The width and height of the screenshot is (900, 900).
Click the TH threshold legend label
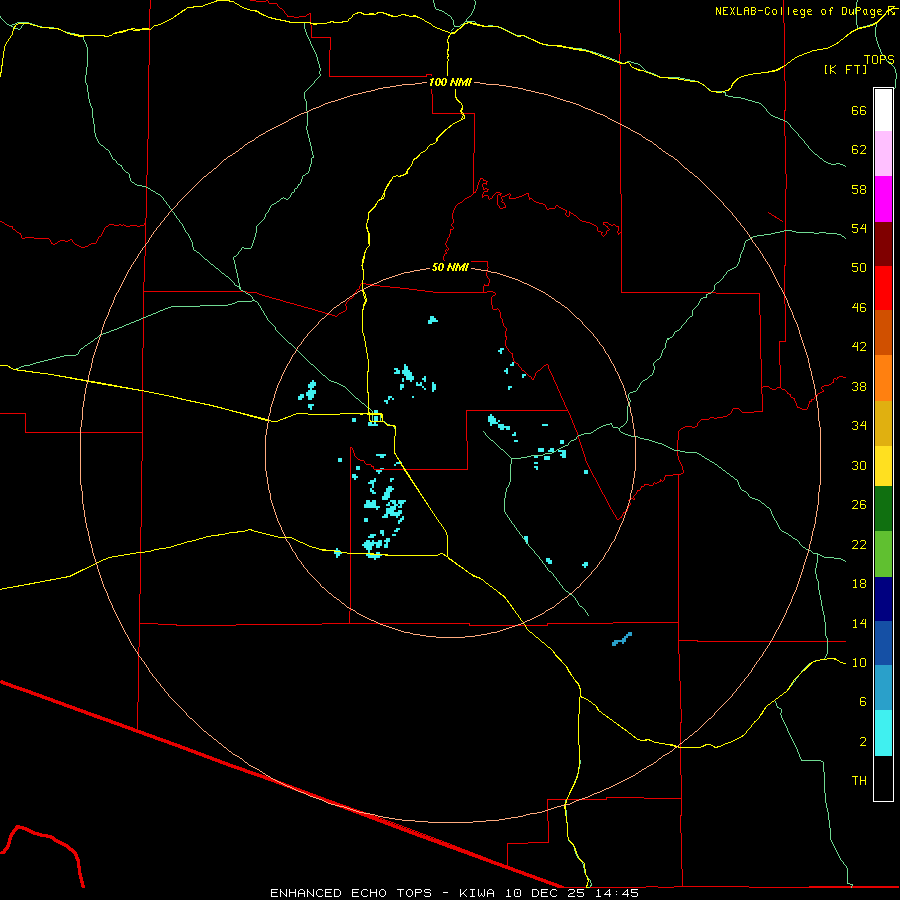pyautogui.click(x=859, y=781)
